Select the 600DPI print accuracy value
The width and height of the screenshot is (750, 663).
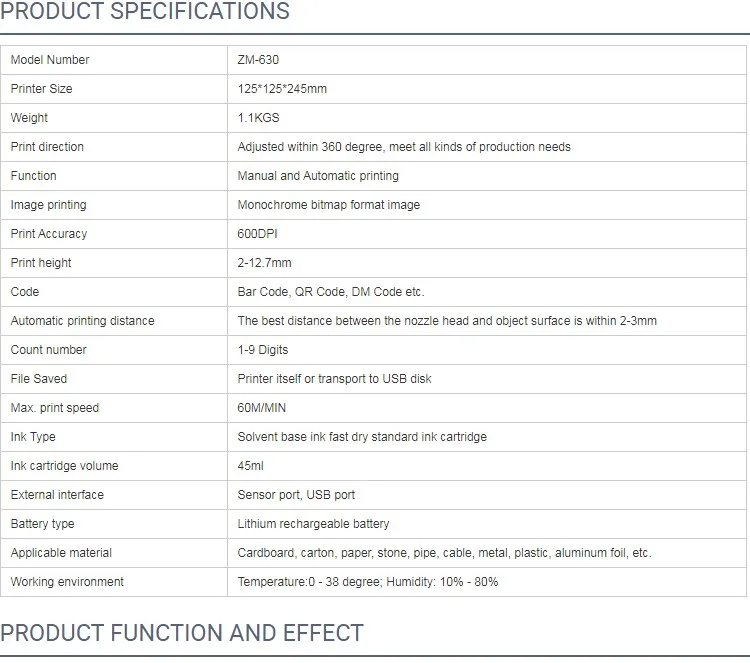258,234
